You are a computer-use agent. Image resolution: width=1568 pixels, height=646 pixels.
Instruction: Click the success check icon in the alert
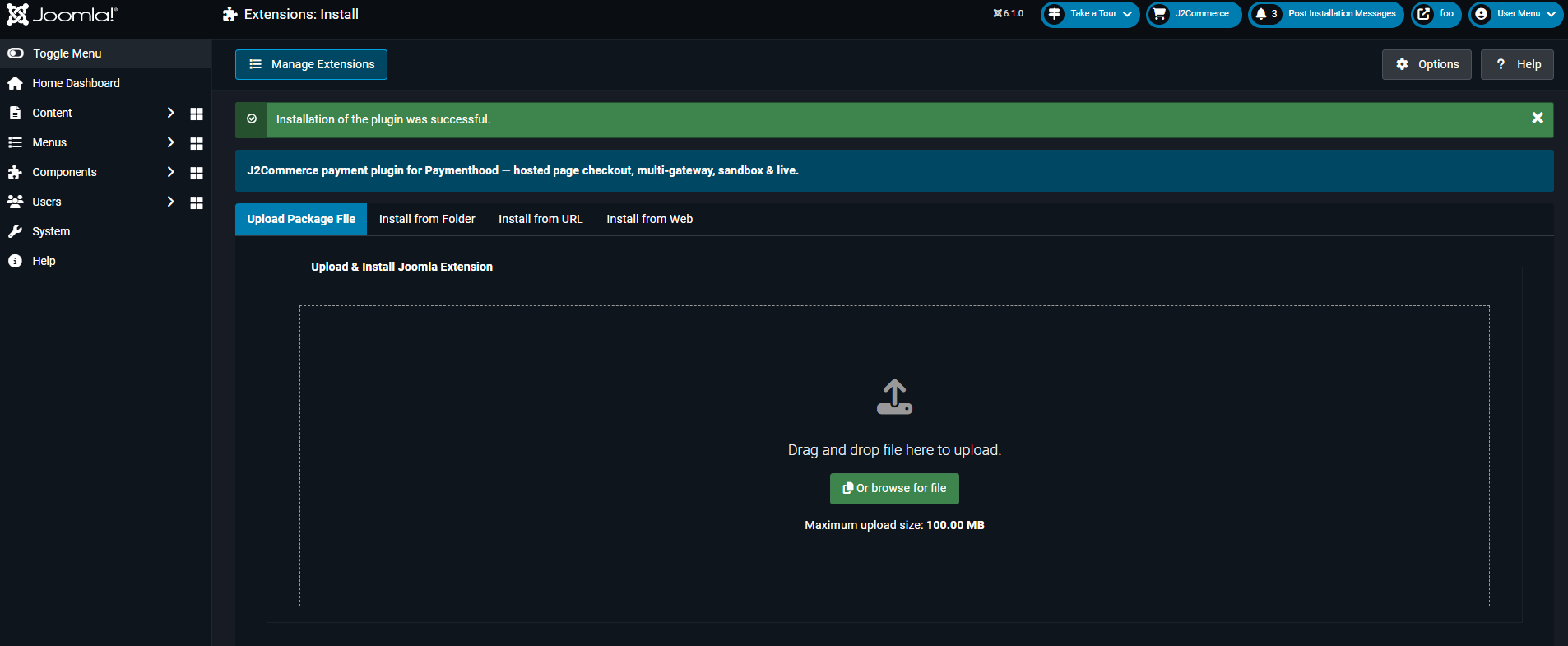point(252,119)
